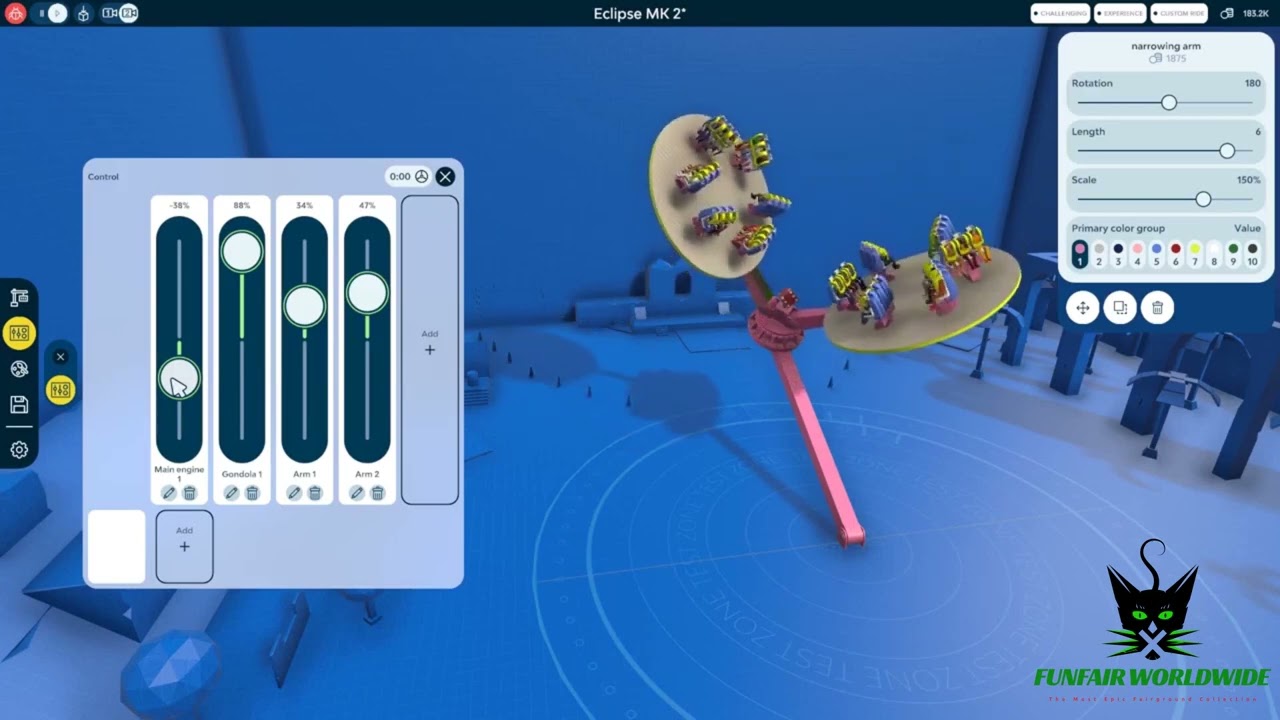Click the yellow control panel sub-icon

[x=60, y=390]
